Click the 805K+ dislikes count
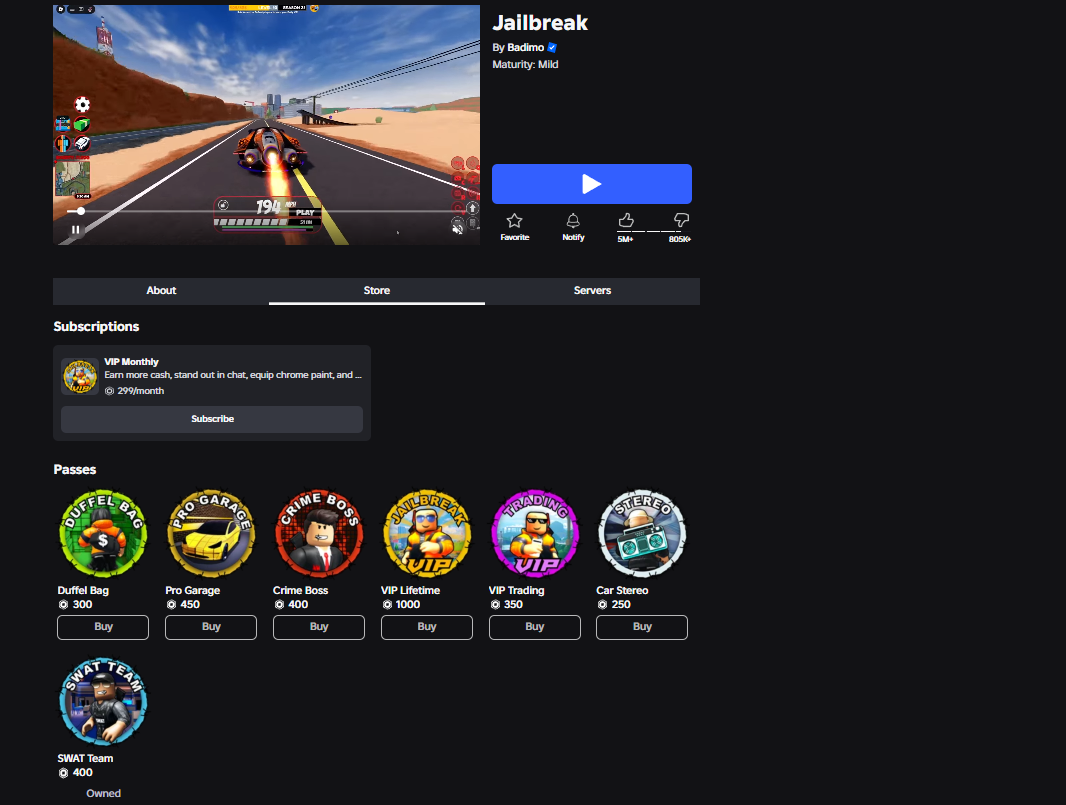Screen dimensions: 1066x805 pyautogui.click(x=680, y=239)
